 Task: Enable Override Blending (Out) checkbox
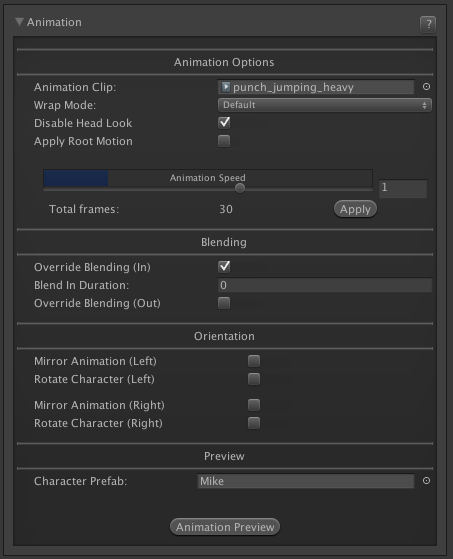click(224, 303)
